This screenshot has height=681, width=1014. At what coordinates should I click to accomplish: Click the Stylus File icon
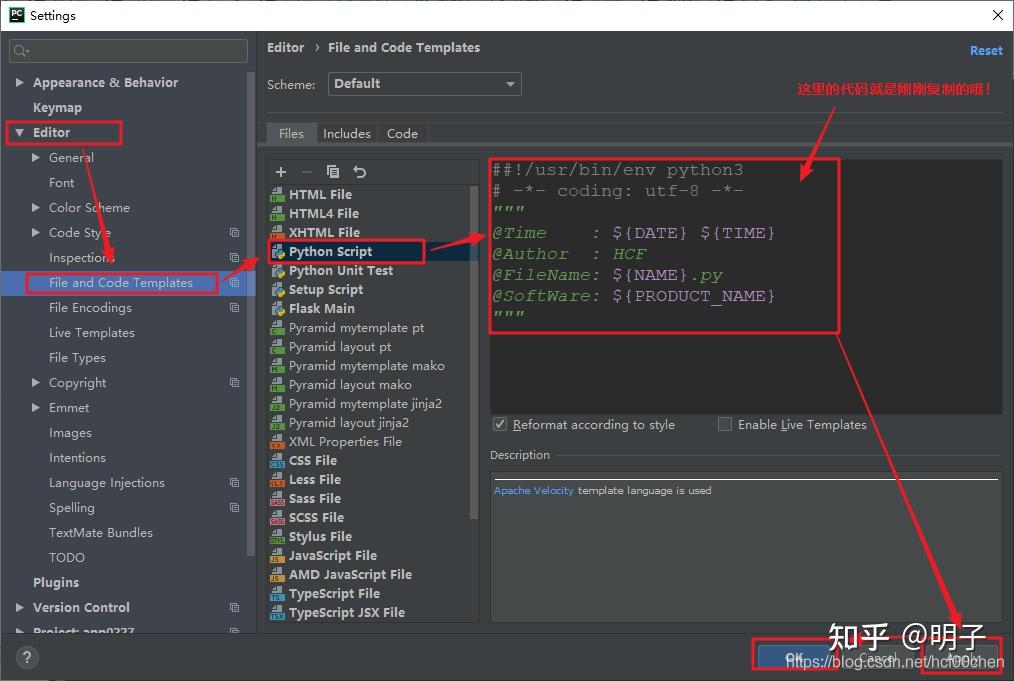(277, 536)
